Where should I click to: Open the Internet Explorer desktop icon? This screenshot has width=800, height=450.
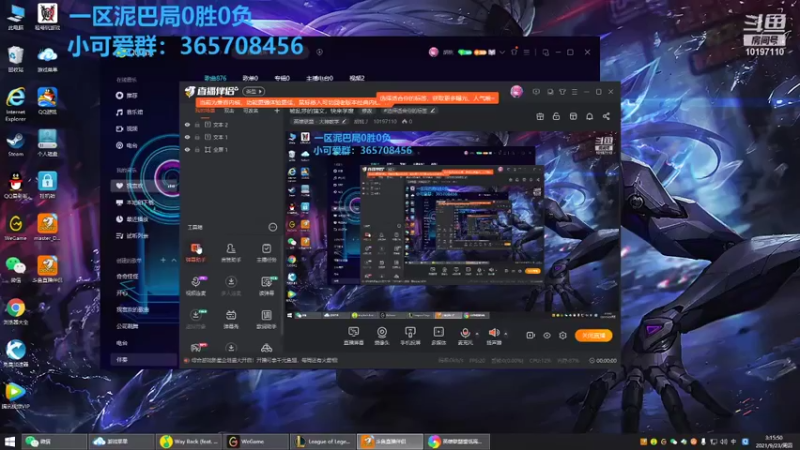pyautogui.click(x=15, y=104)
